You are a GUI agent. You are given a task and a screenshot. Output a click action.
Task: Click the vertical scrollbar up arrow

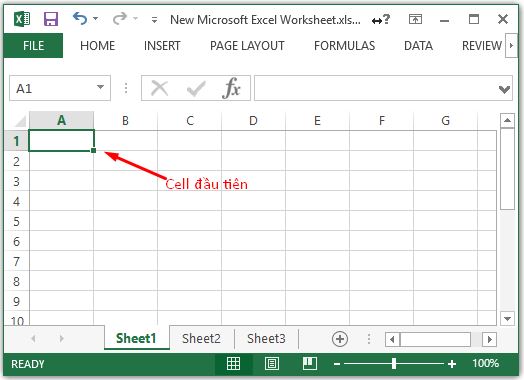coord(507,121)
